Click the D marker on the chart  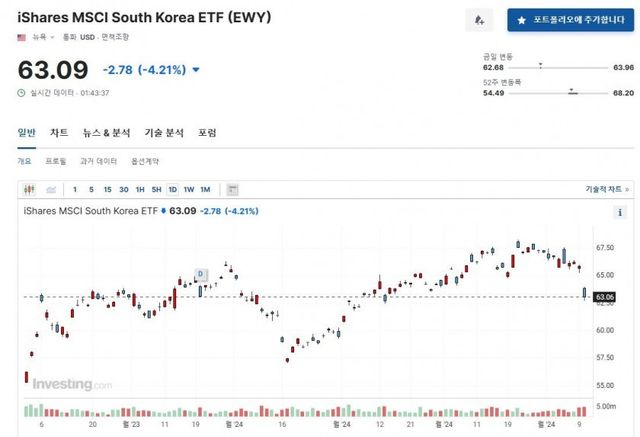(x=200, y=273)
